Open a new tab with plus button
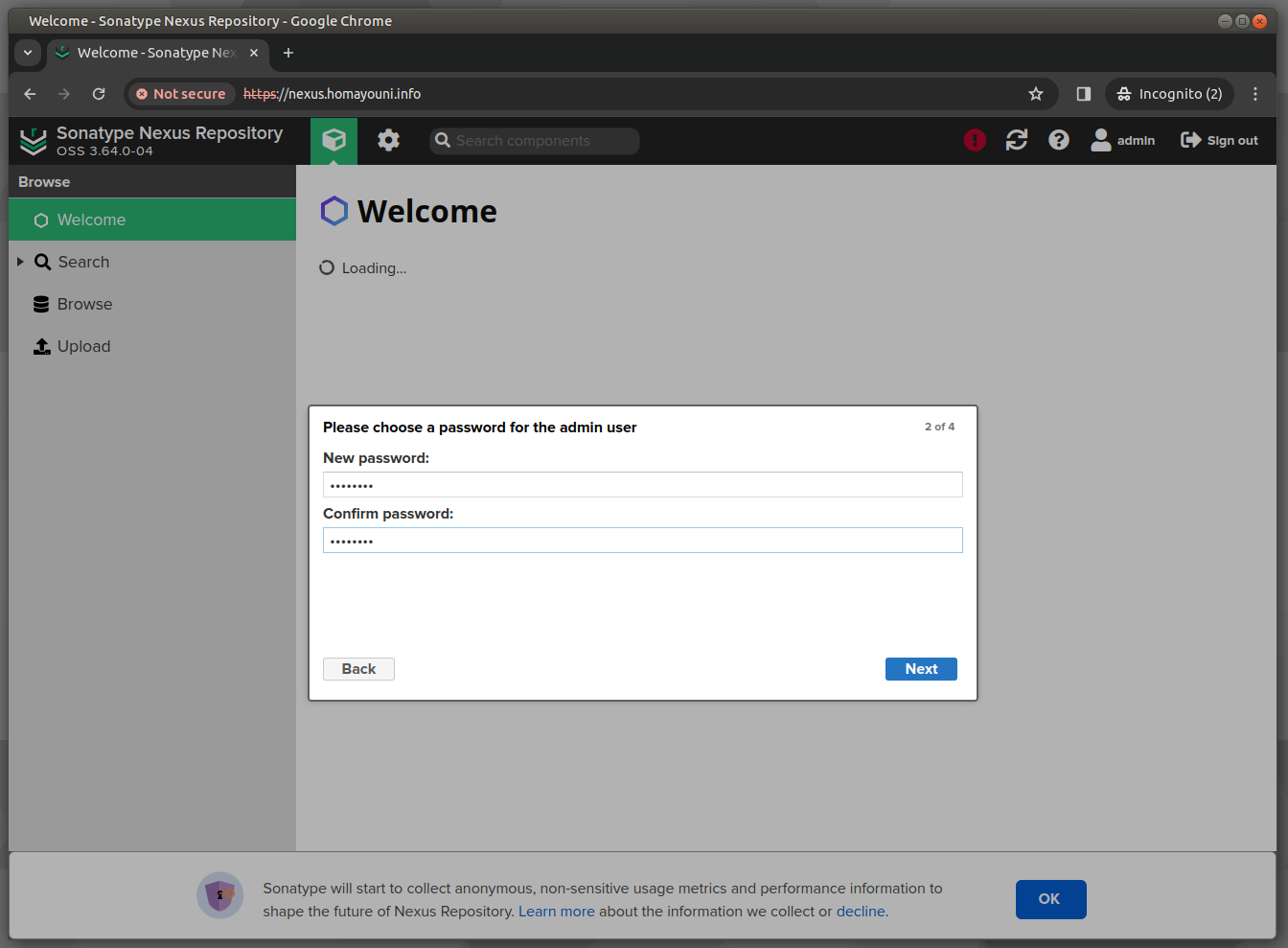Screen dimensions: 1288x948 click(x=288, y=53)
